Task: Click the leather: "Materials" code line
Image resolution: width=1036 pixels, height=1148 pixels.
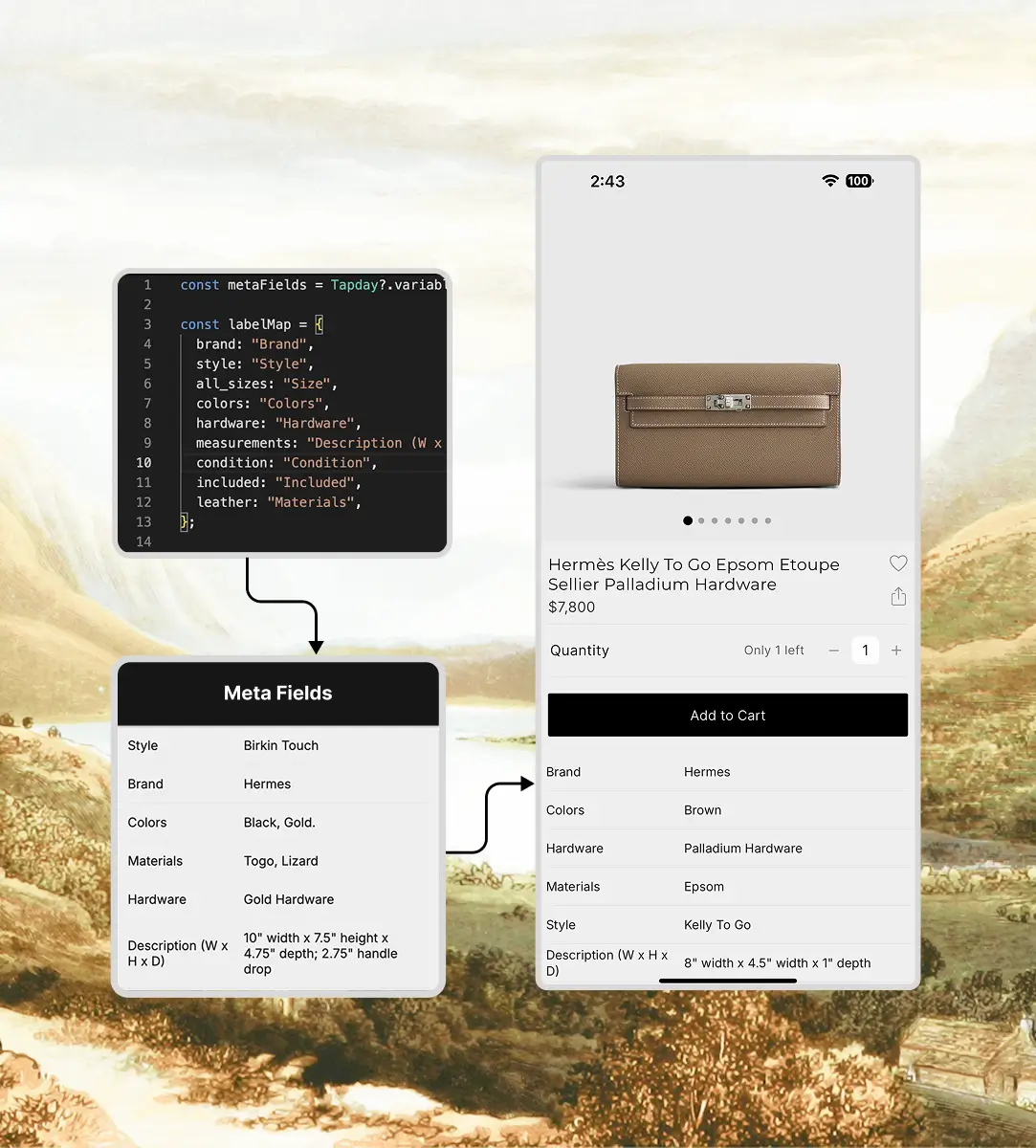Action: (279, 502)
